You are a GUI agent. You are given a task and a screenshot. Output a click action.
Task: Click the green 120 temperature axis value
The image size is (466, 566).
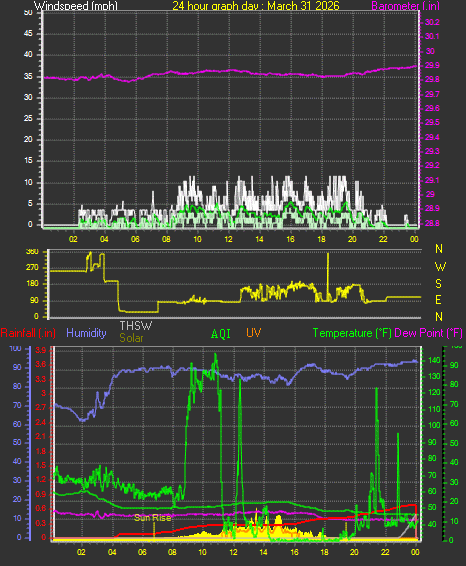pyautogui.click(x=434, y=392)
